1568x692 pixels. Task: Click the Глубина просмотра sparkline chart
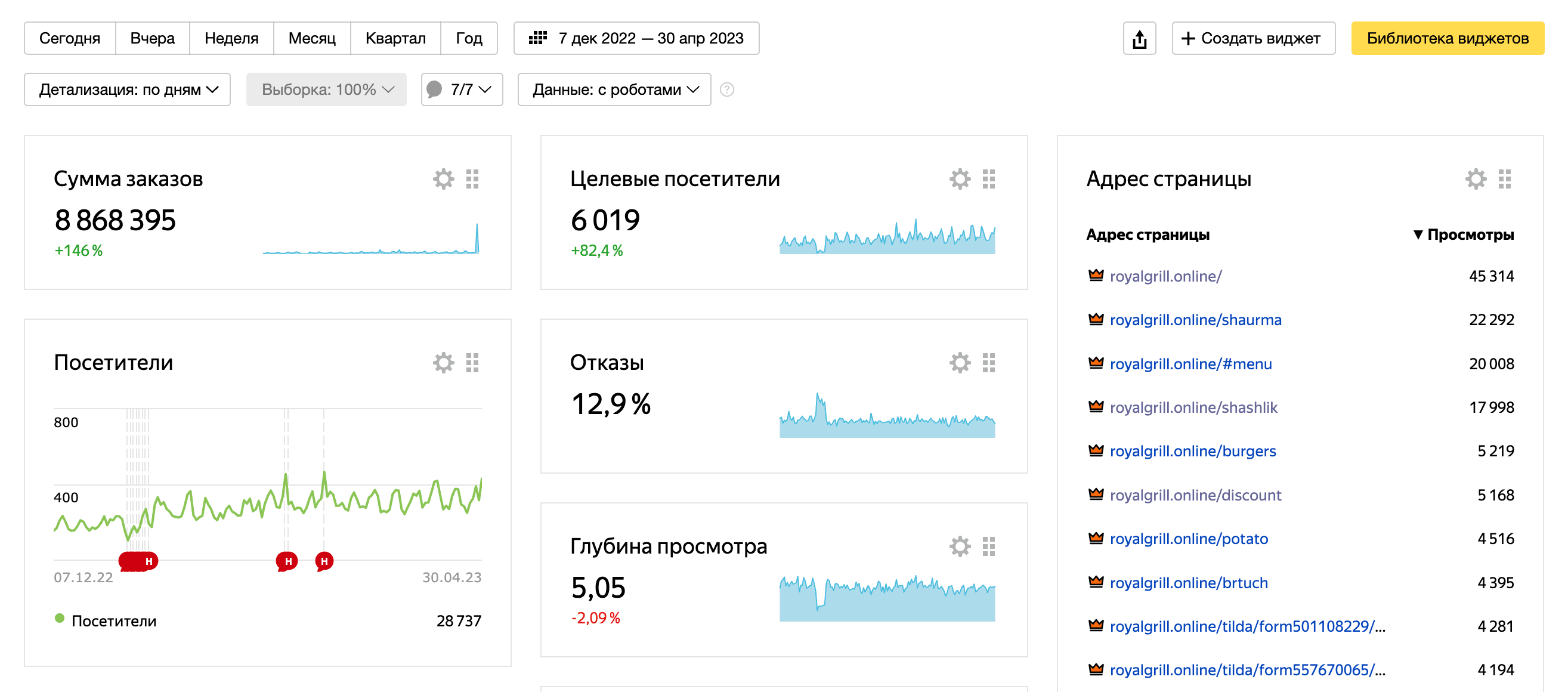[x=887, y=598]
